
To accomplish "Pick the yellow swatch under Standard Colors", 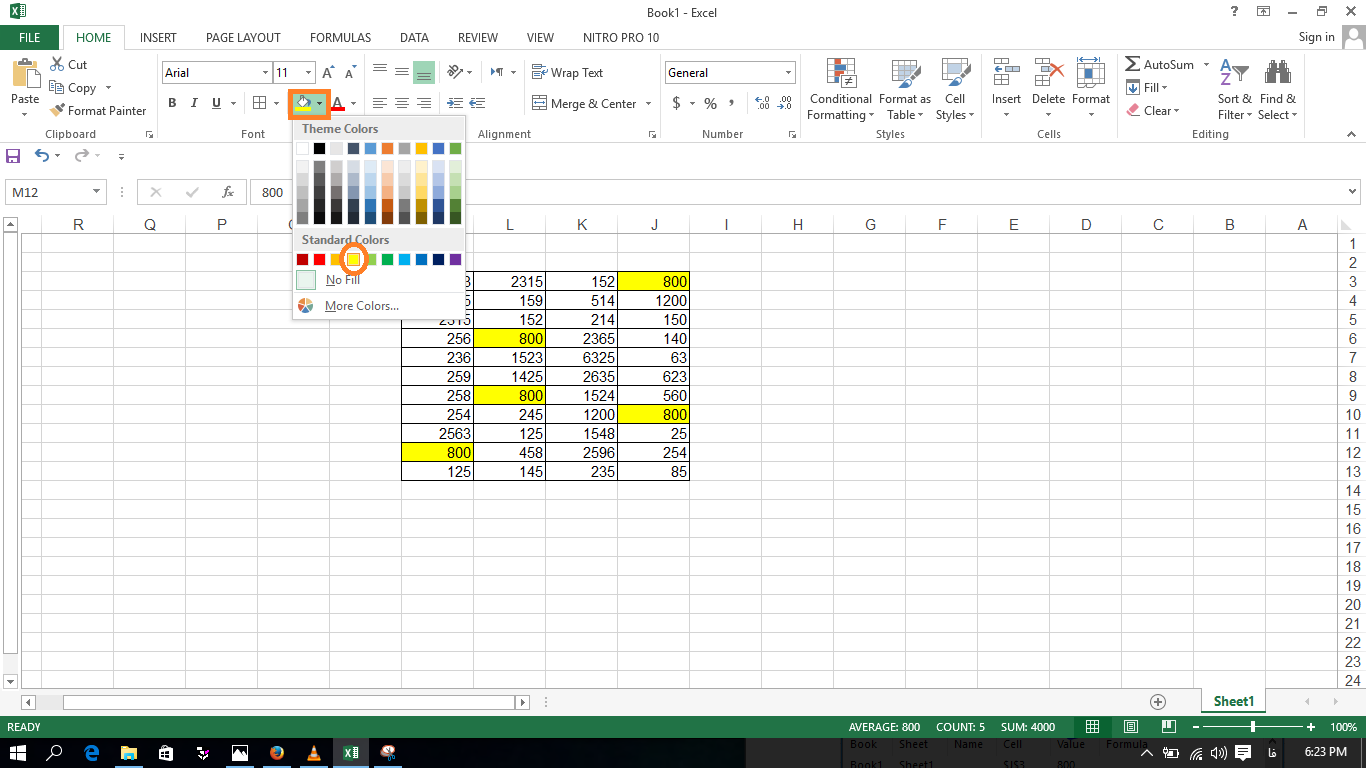I will click(353, 259).
